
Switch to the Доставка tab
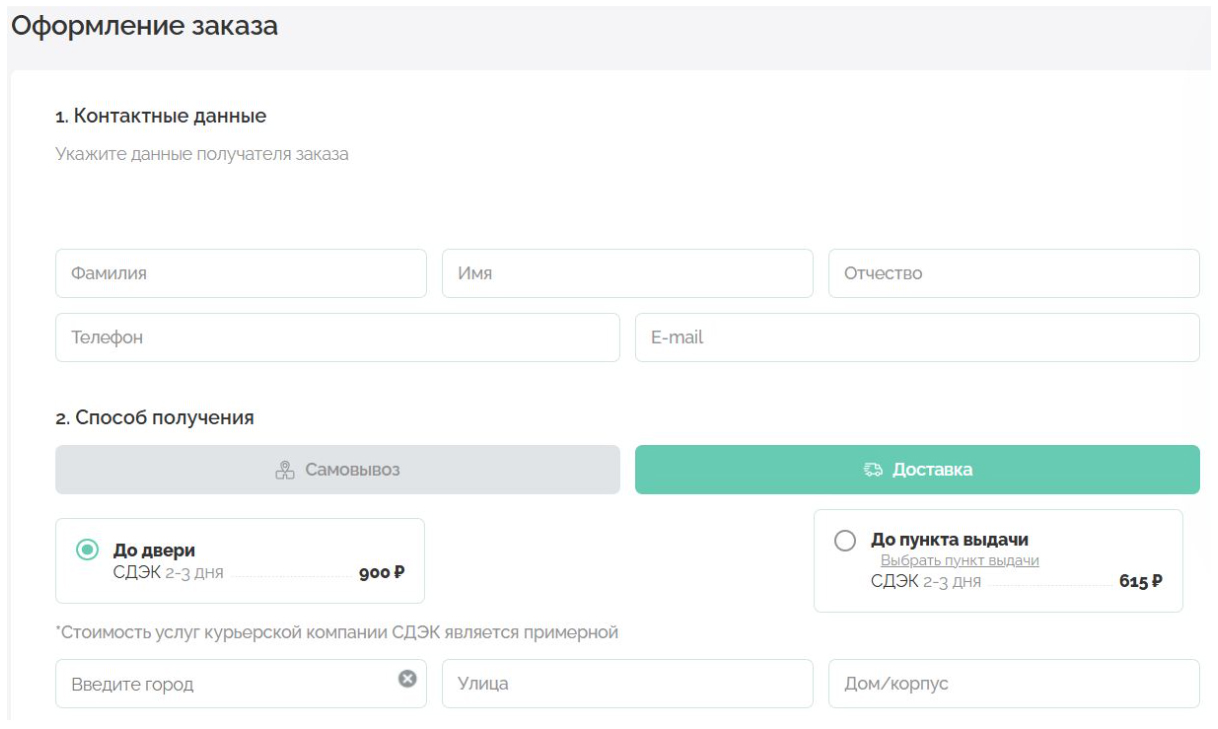[x=917, y=470]
